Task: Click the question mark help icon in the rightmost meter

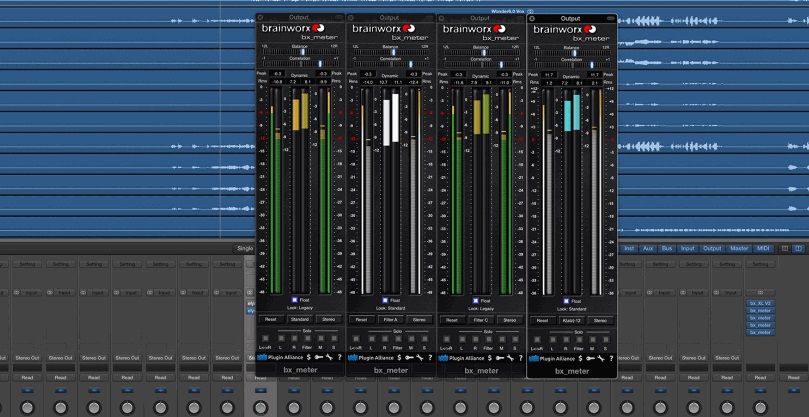Action: pos(611,356)
